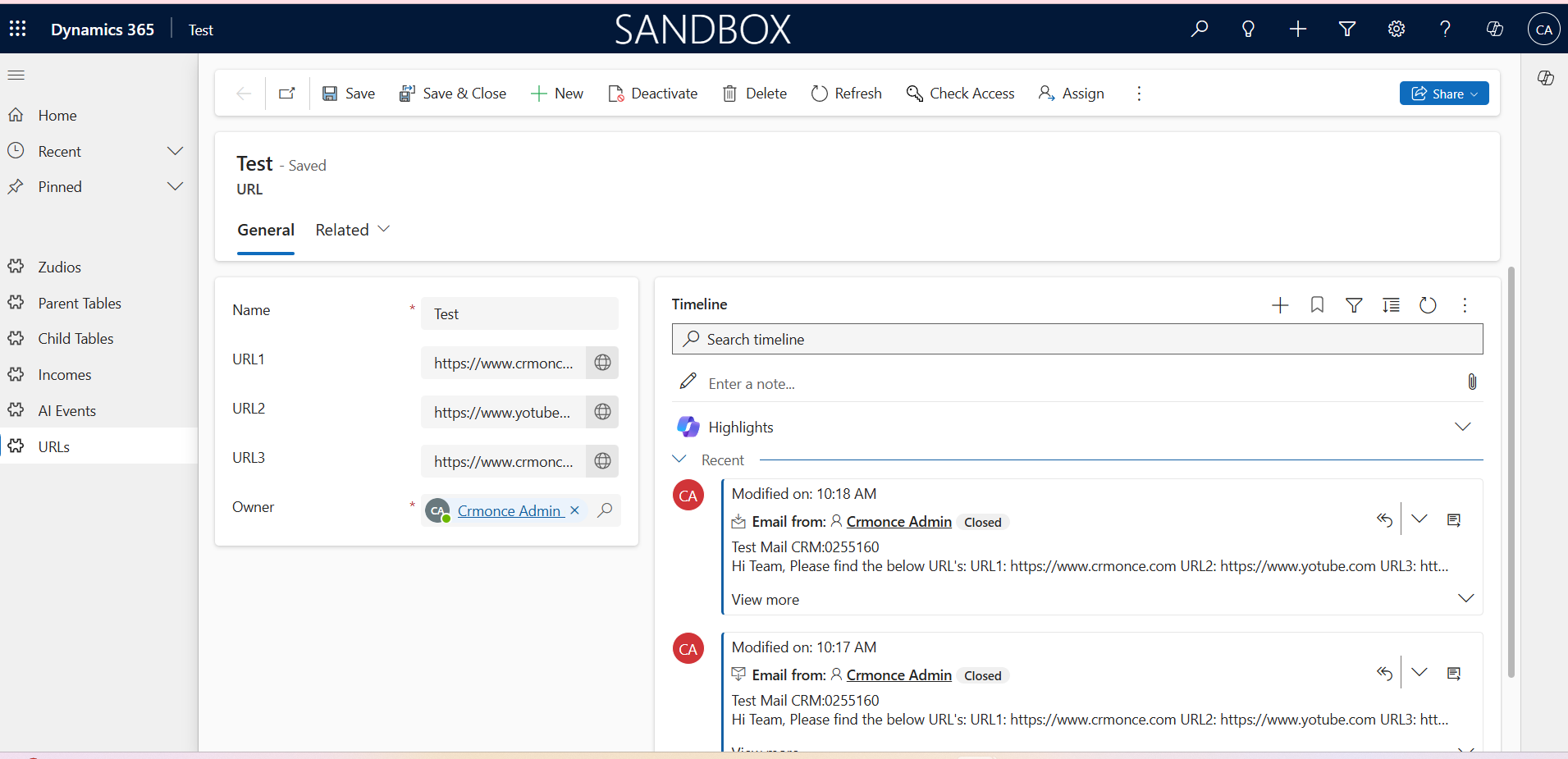Open Crmonce Admin owner link
Image resolution: width=1568 pixels, height=759 pixels.
pos(509,510)
